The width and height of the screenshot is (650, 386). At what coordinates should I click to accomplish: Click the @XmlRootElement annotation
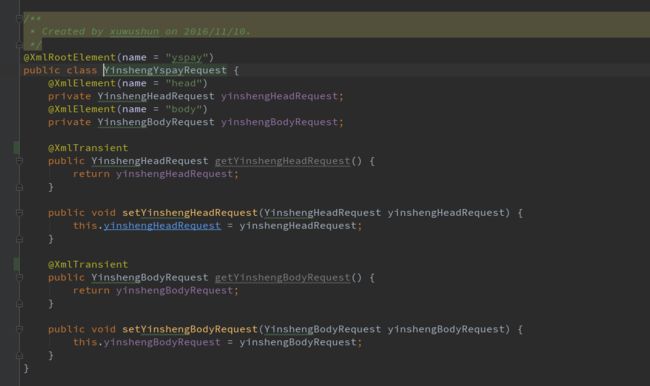pyautogui.click(x=70, y=57)
